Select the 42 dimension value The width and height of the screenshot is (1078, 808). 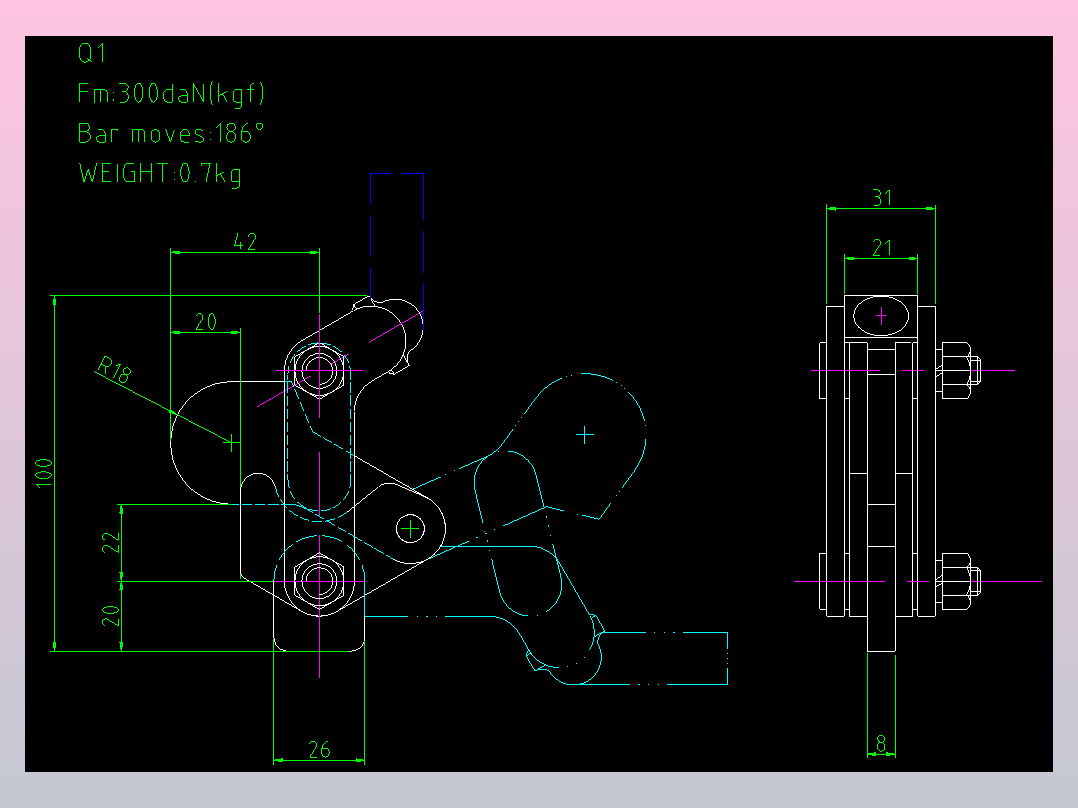point(245,241)
